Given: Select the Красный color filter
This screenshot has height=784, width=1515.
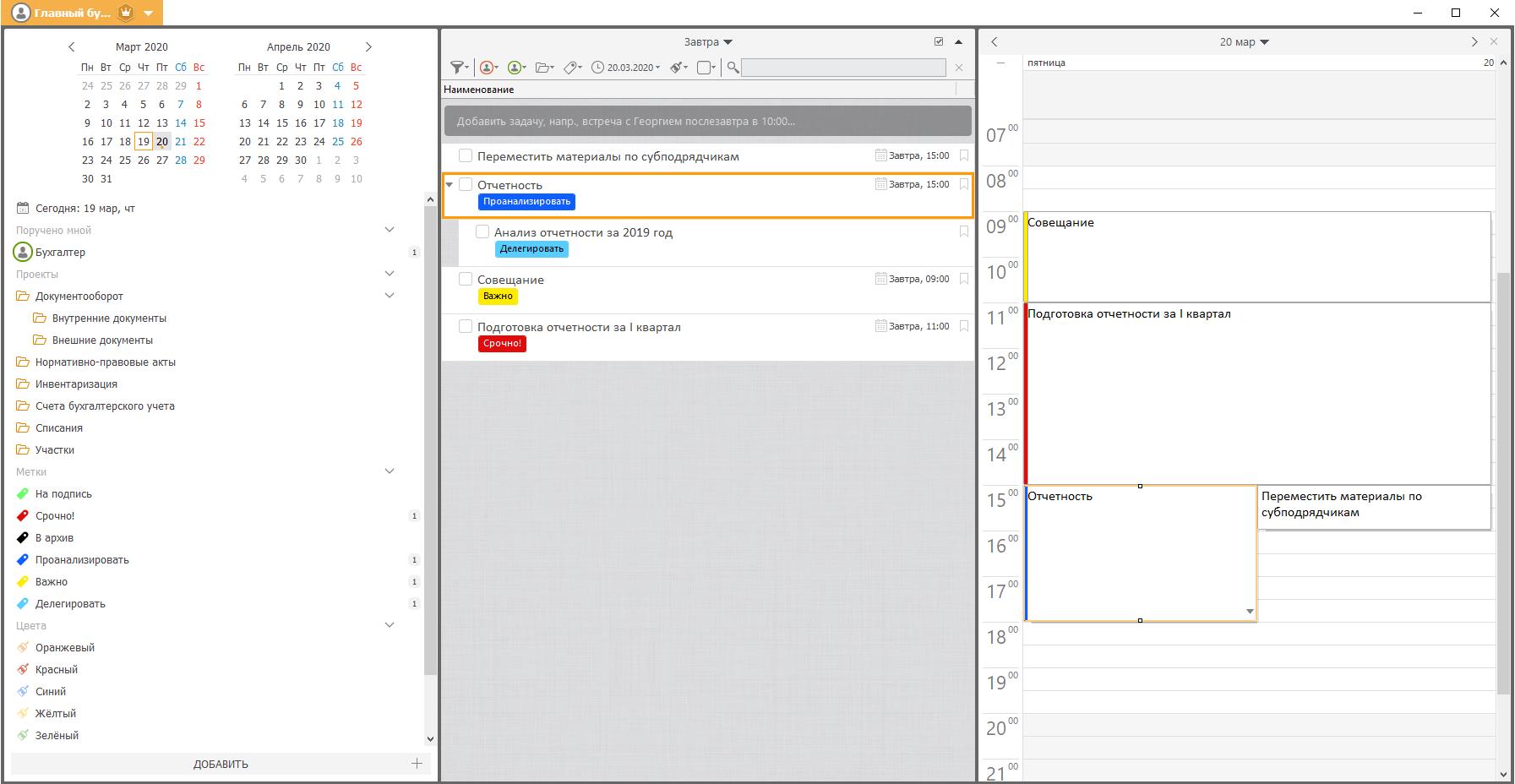Looking at the screenshot, I should click(x=56, y=670).
